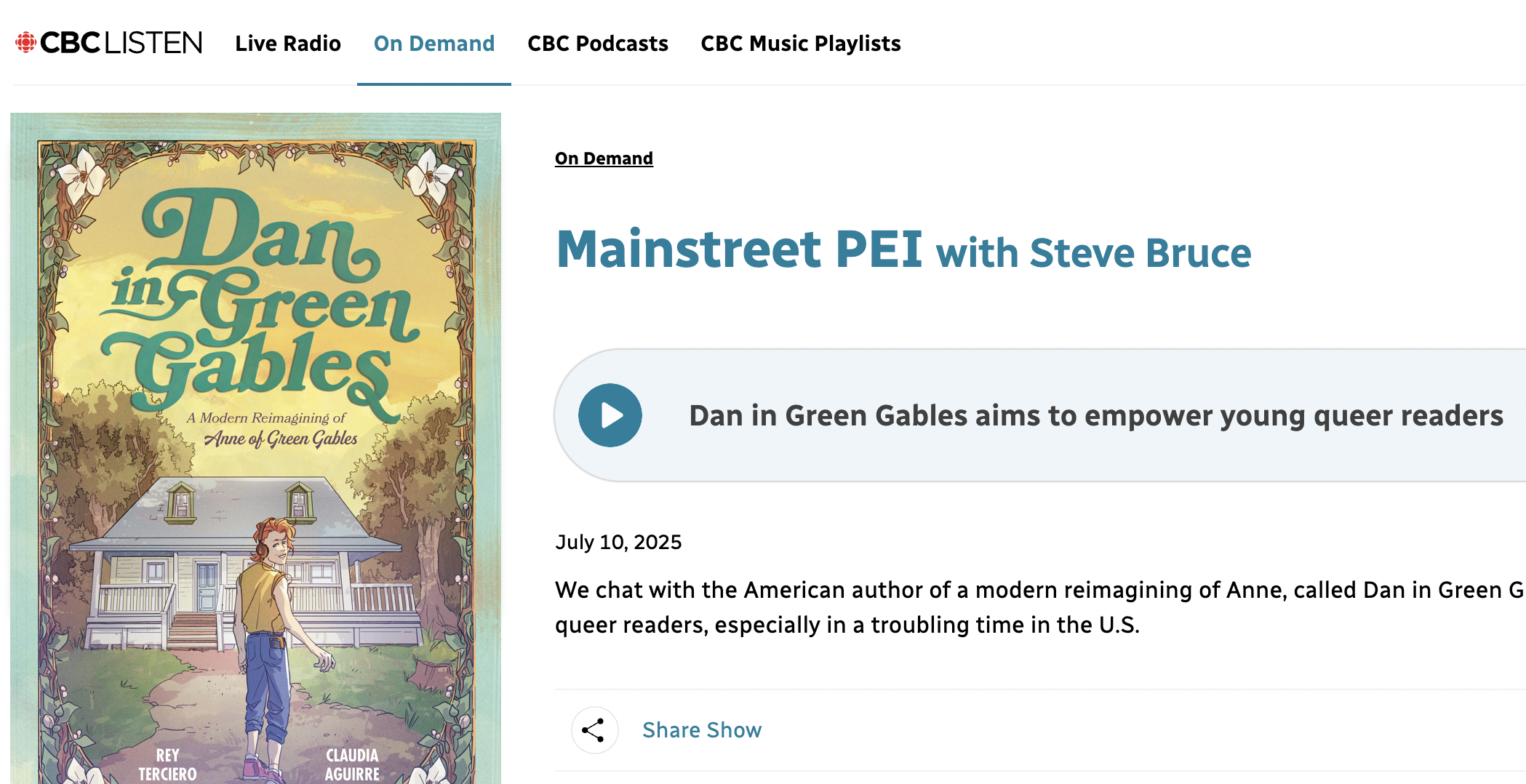Click the 'with Steve Bruce' host subtitle
The height and width of the screenshot is (784, 1526).
[1093, 253]
